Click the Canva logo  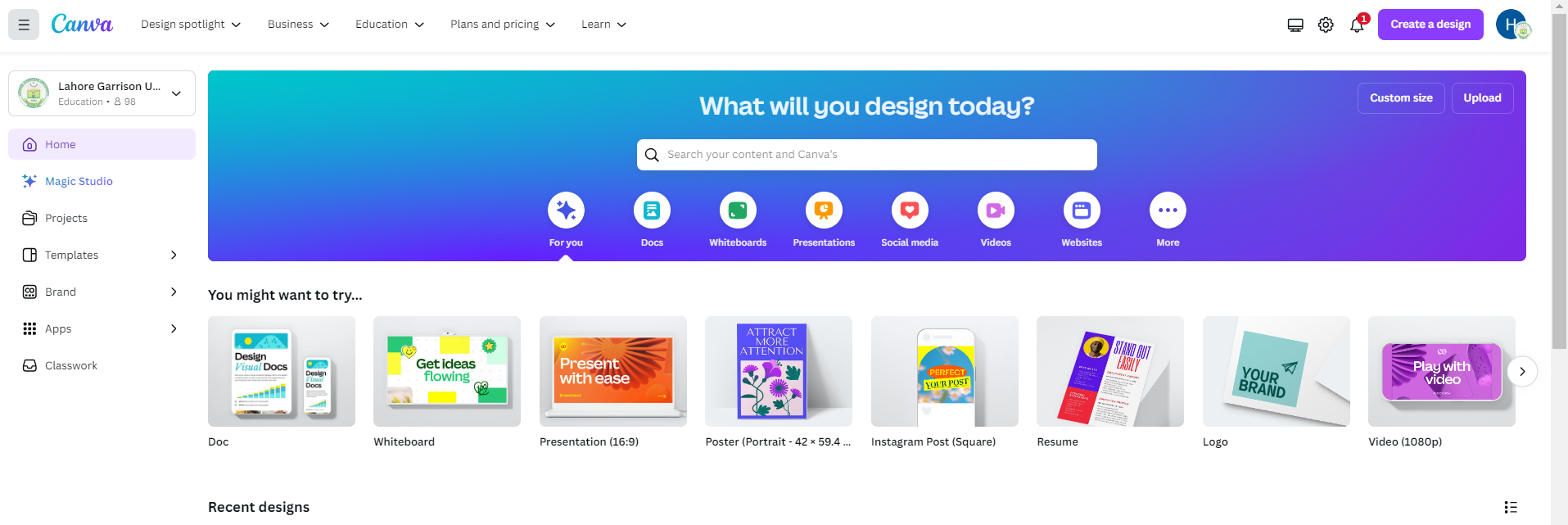point(82,25)
